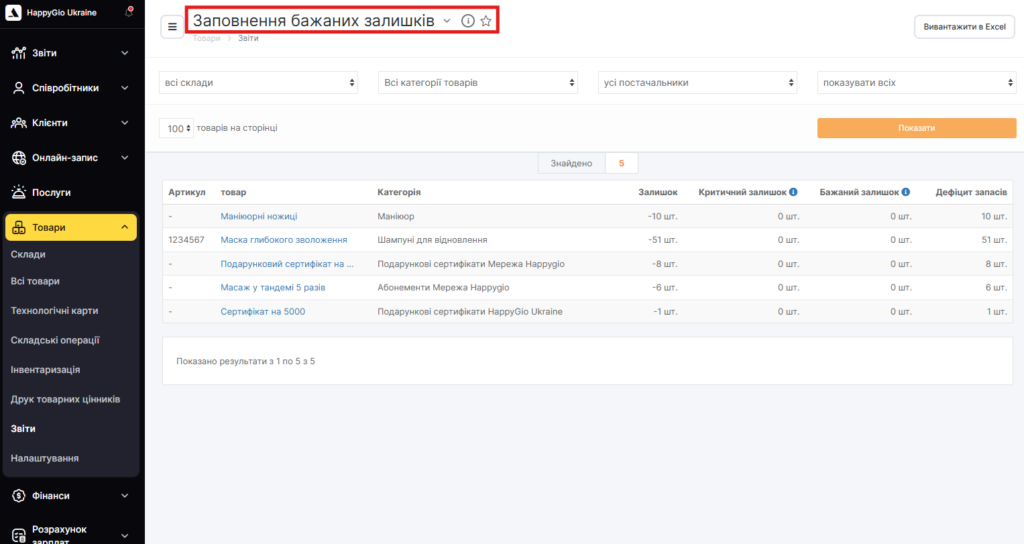Viewport: 1024px width, 544px height.
Task: Mark report as favorite with star icon
Action: coord(486,21)
